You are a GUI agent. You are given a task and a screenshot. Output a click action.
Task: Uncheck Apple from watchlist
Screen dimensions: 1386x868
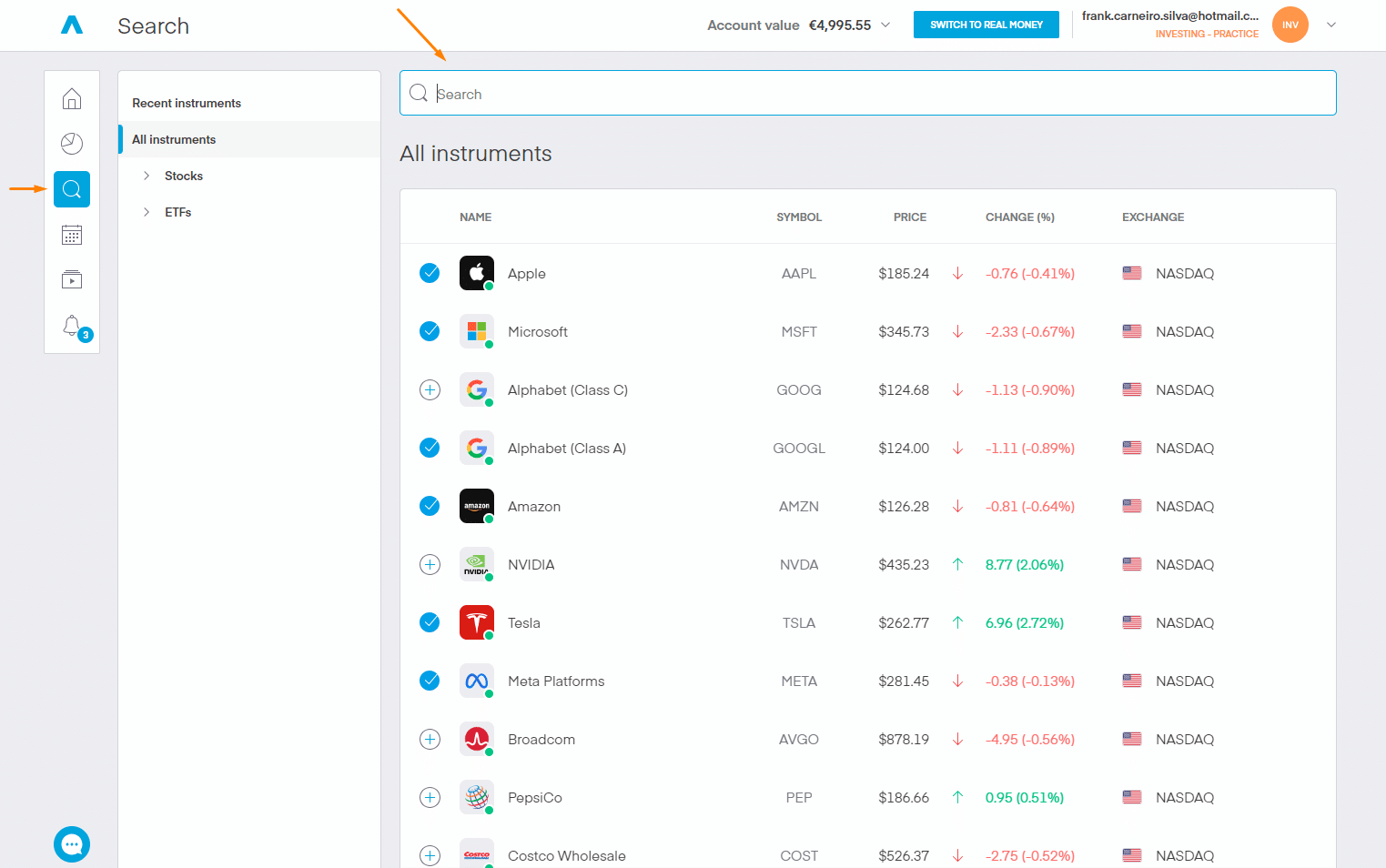coord(430,273)
